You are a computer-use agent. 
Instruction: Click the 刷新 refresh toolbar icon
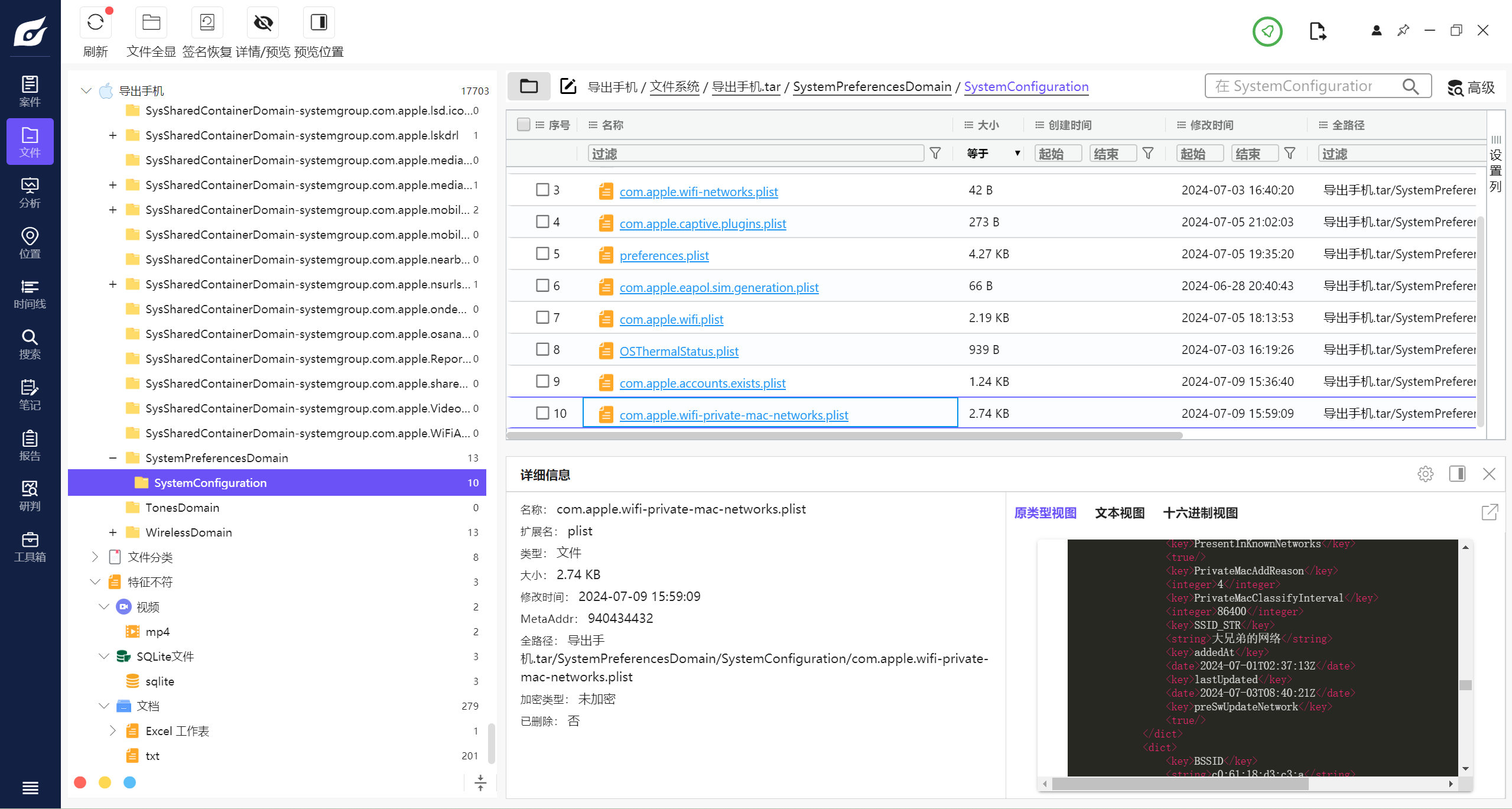[x=95, y=23]
